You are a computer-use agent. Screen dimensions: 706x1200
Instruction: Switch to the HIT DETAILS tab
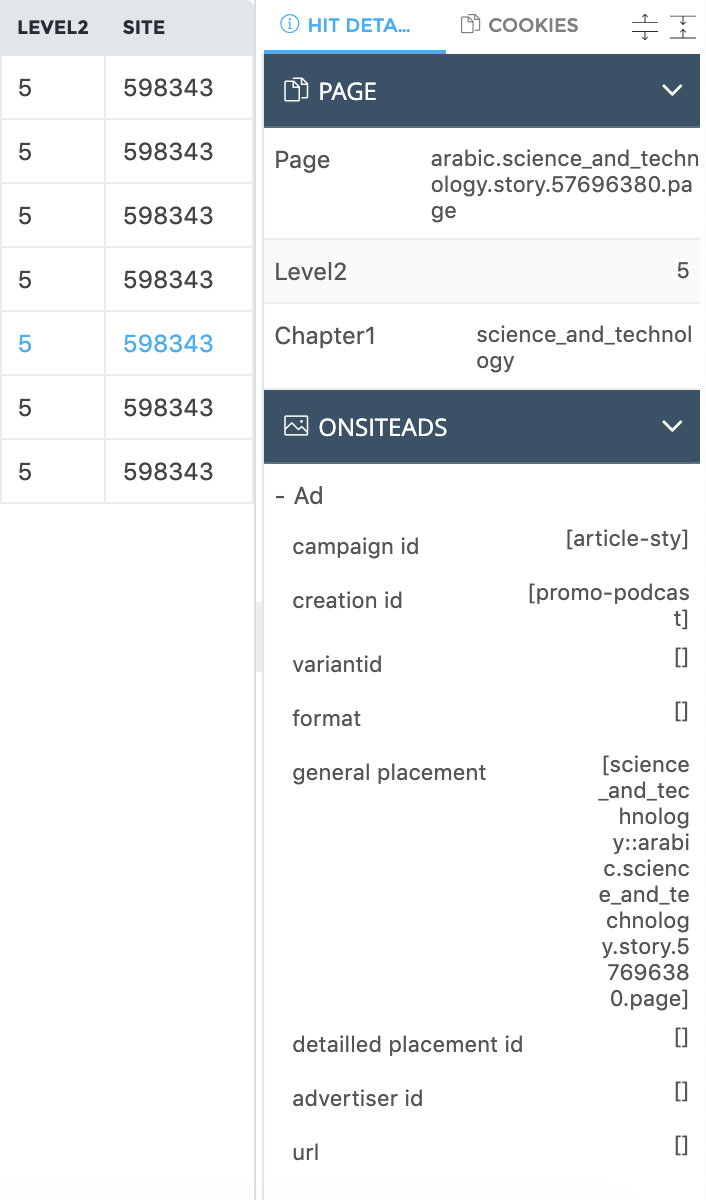[355, 24]
